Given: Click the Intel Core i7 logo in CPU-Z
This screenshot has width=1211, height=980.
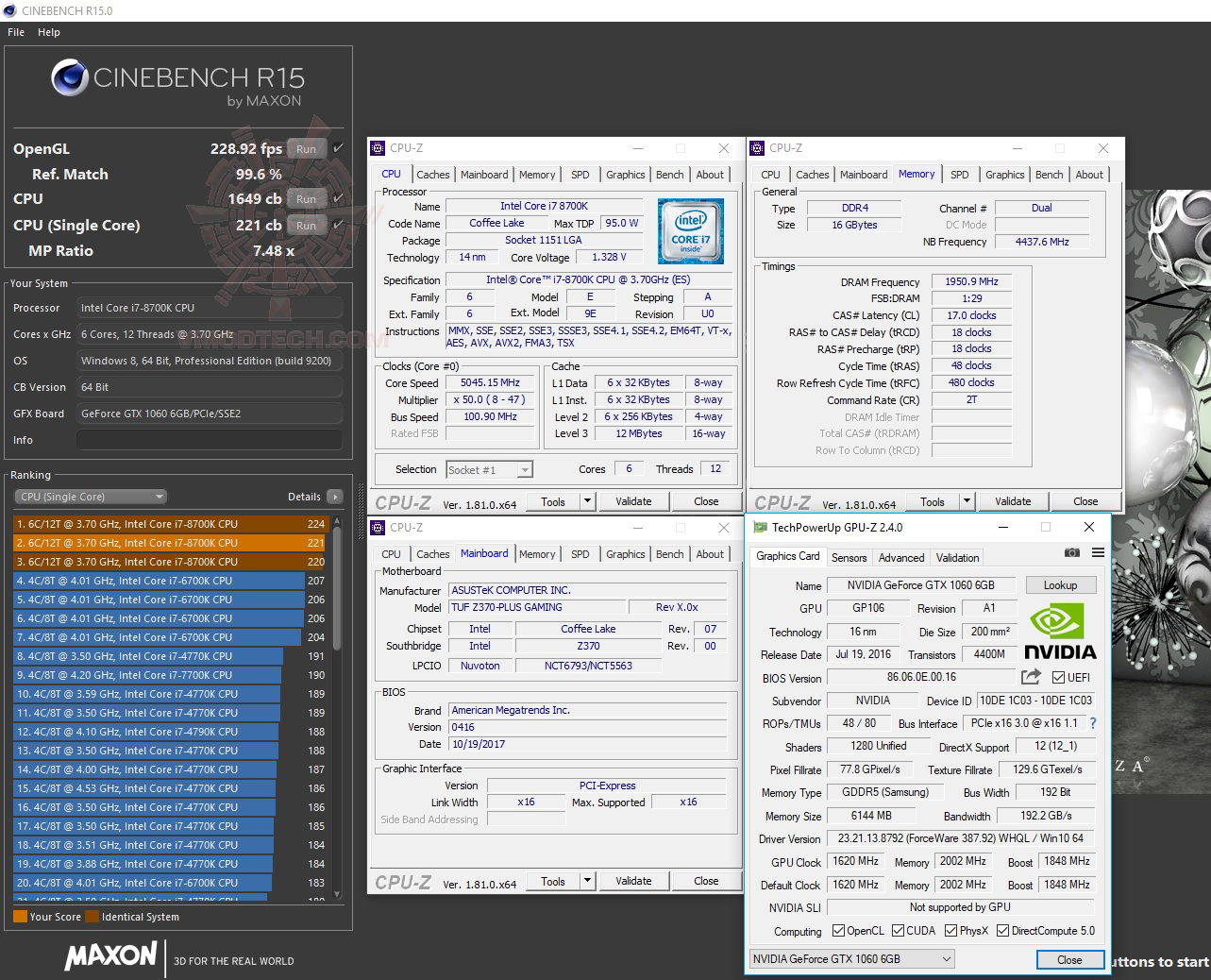Looking at the screenshot, I should point(690,230).
